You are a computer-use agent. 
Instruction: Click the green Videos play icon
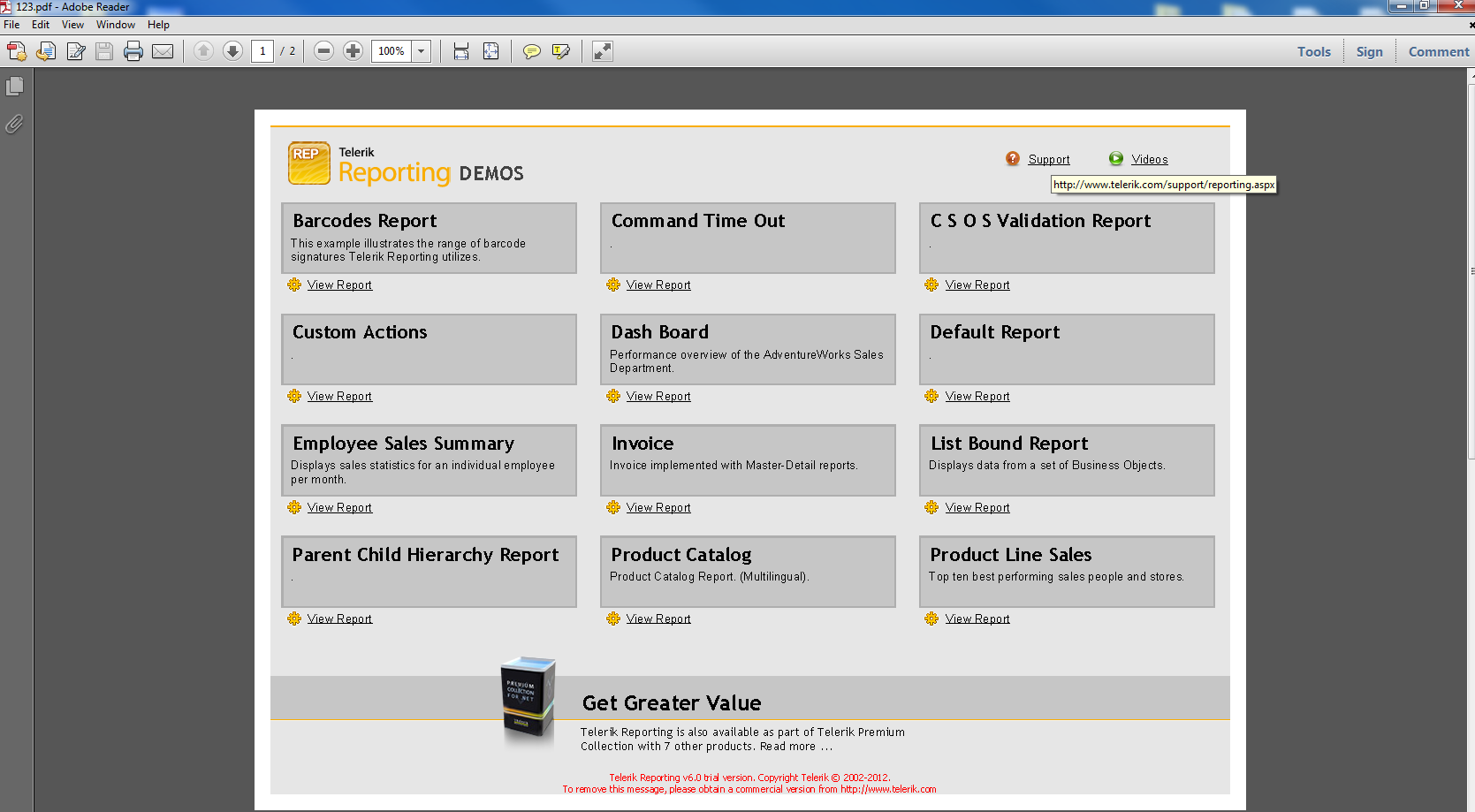point(1116,159)
